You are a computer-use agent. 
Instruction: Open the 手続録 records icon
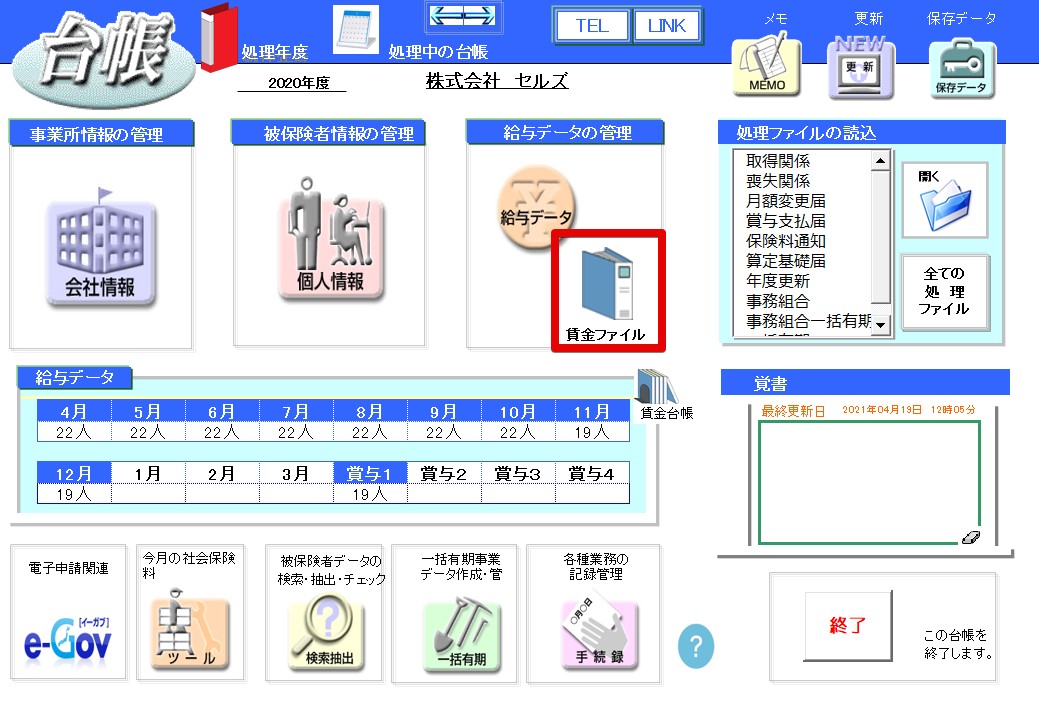tap(598, 634)
